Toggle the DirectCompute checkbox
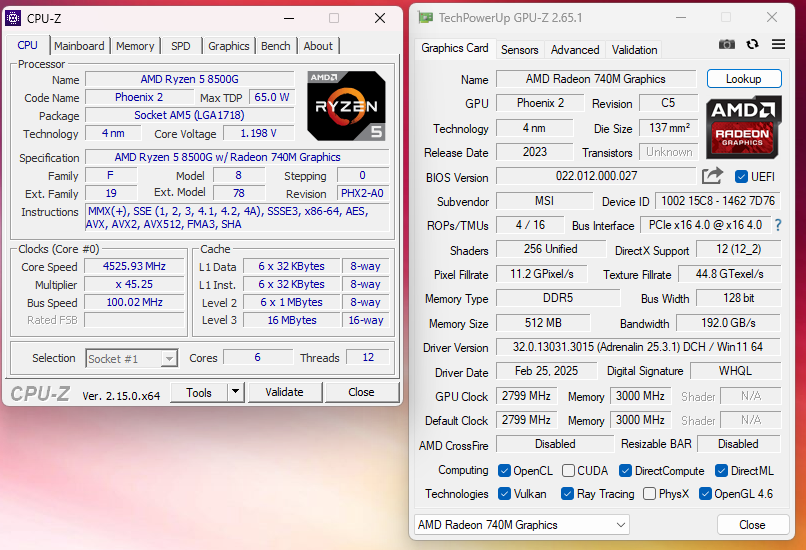This screenshot has width=806, height=550. pyautogui.click(x=625, y=471)
